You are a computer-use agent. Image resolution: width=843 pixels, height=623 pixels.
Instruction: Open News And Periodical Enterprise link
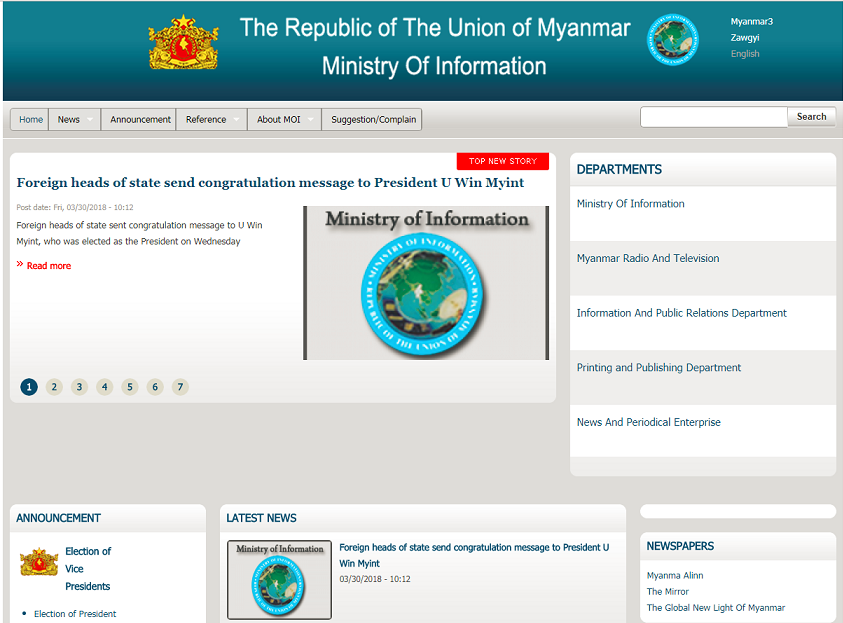click(x=648, y=423)
